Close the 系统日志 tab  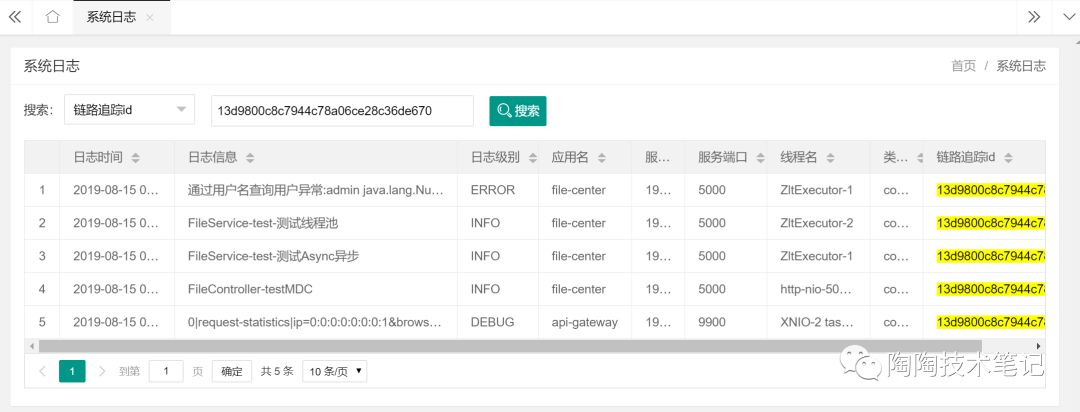[x=149, y=18]
